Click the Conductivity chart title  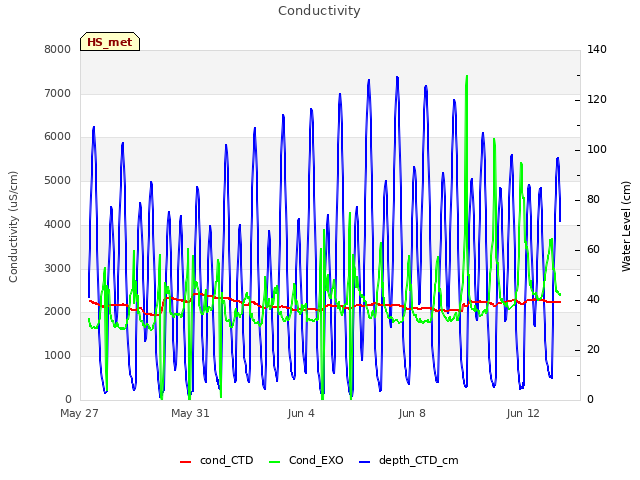[x=319, y=11]
